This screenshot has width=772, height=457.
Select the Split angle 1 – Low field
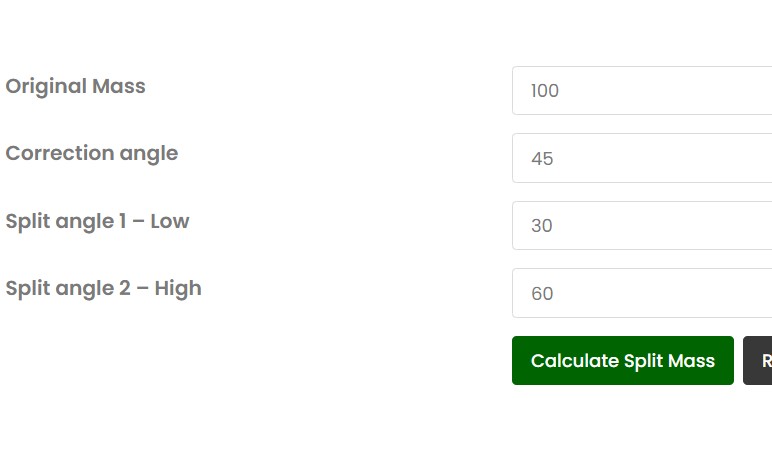click(x=640, y=225)
